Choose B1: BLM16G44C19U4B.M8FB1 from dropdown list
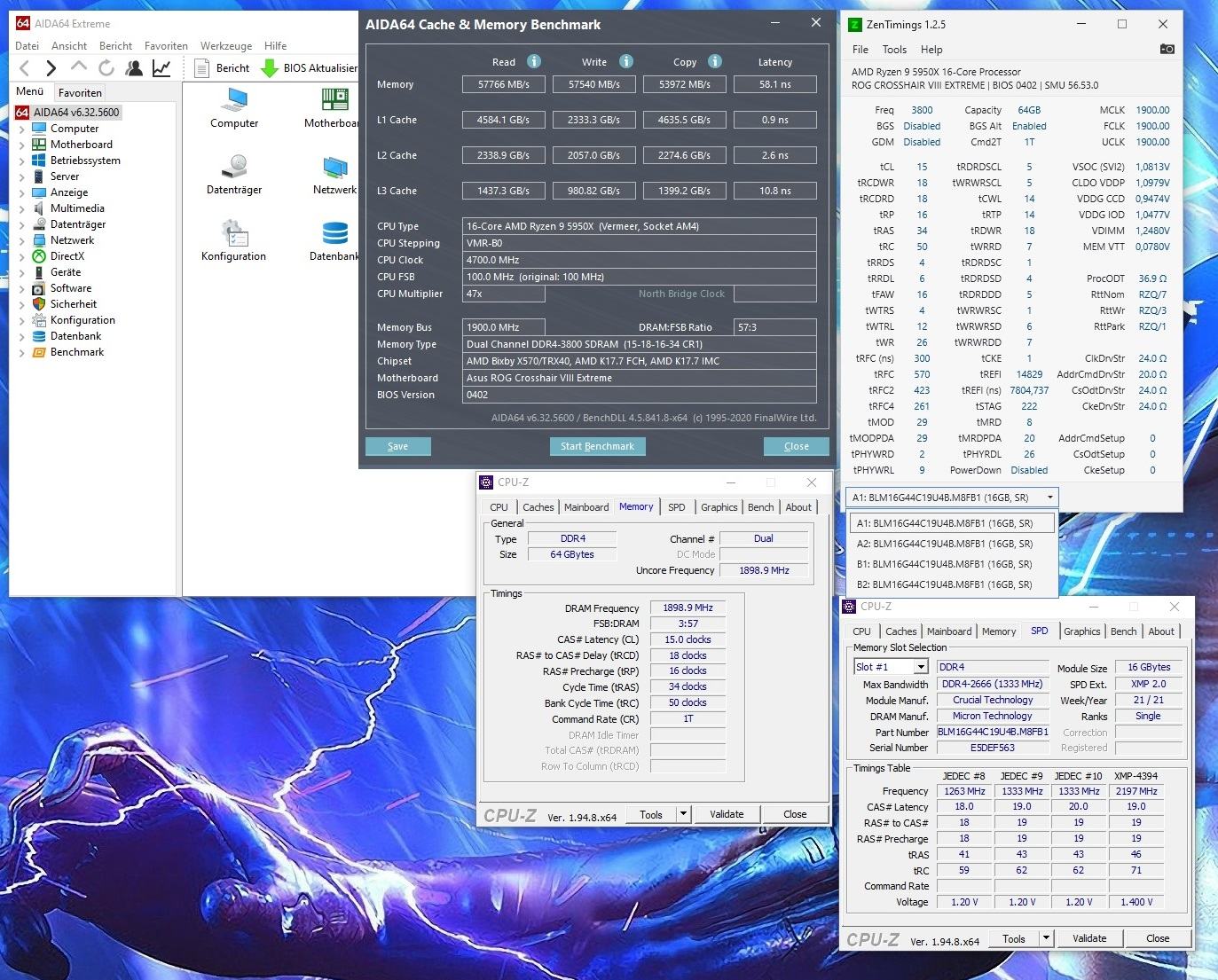This screenshot has height=980, width=1218. click(x=953, y=564)
